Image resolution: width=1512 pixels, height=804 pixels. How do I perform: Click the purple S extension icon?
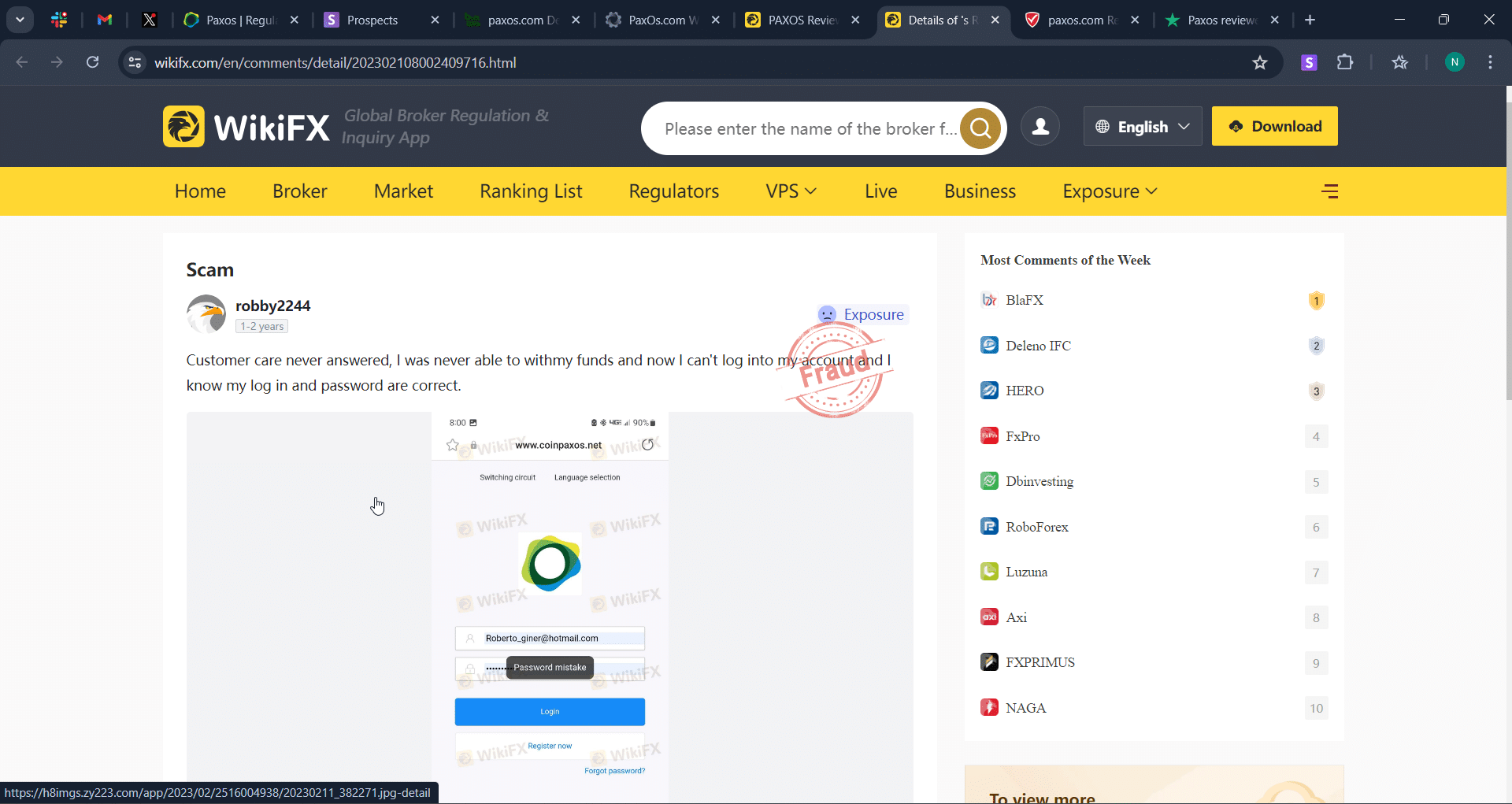[1309, 62]
